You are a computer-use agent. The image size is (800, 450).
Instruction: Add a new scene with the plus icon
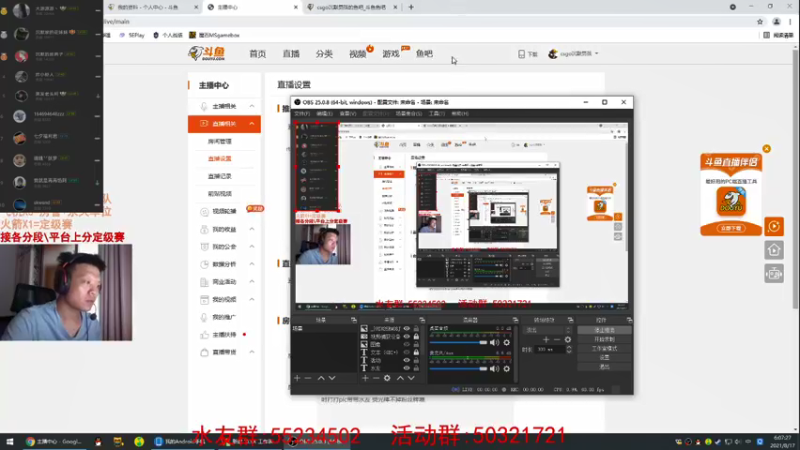297,378
